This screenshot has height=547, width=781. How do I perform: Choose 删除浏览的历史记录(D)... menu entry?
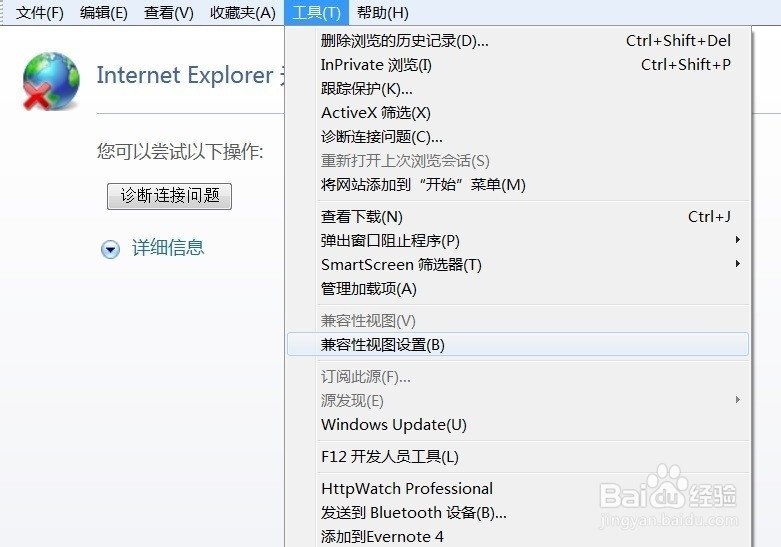518,41
